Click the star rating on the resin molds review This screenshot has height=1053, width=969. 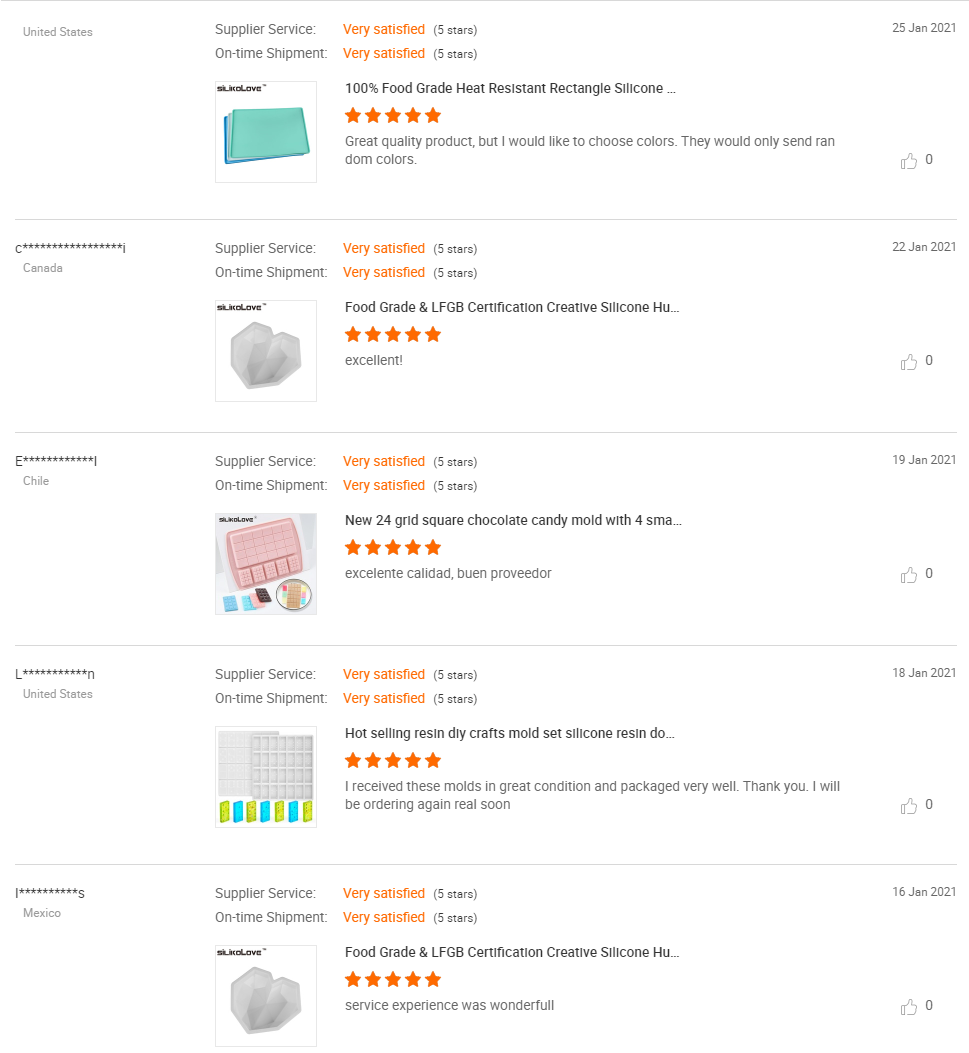tap(393, 761)
